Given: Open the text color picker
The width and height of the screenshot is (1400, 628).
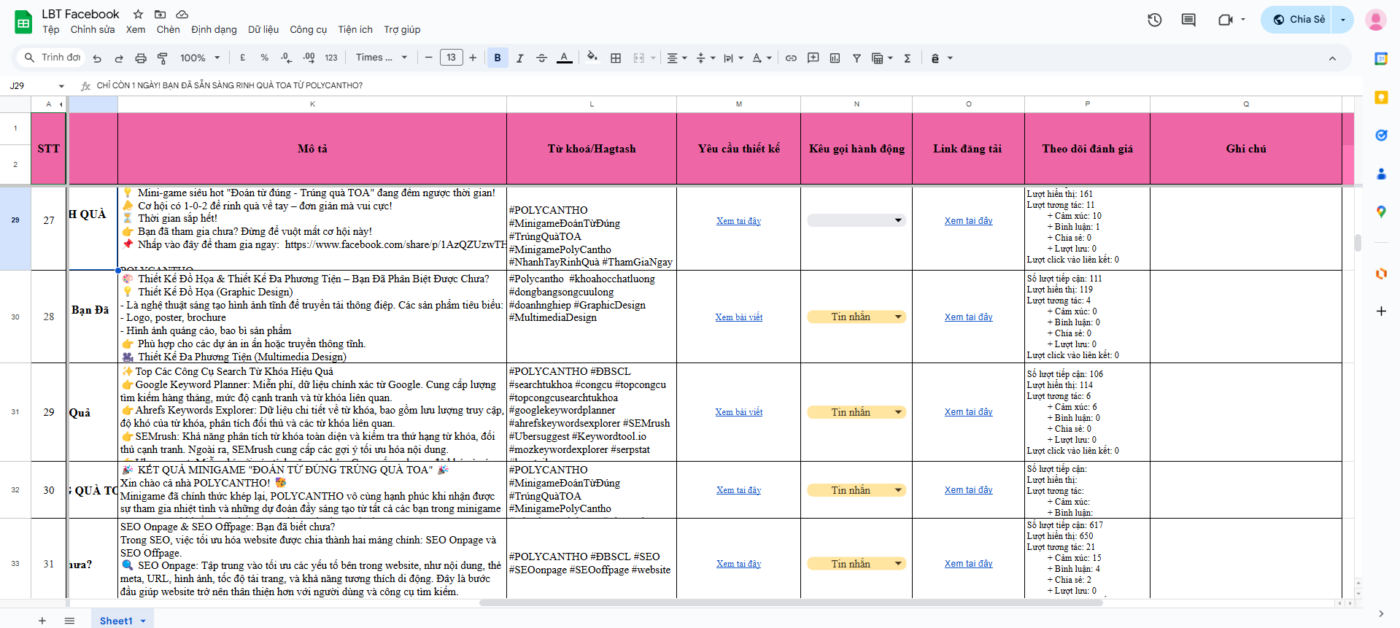Looking at the screenshot, I should 564,58.
